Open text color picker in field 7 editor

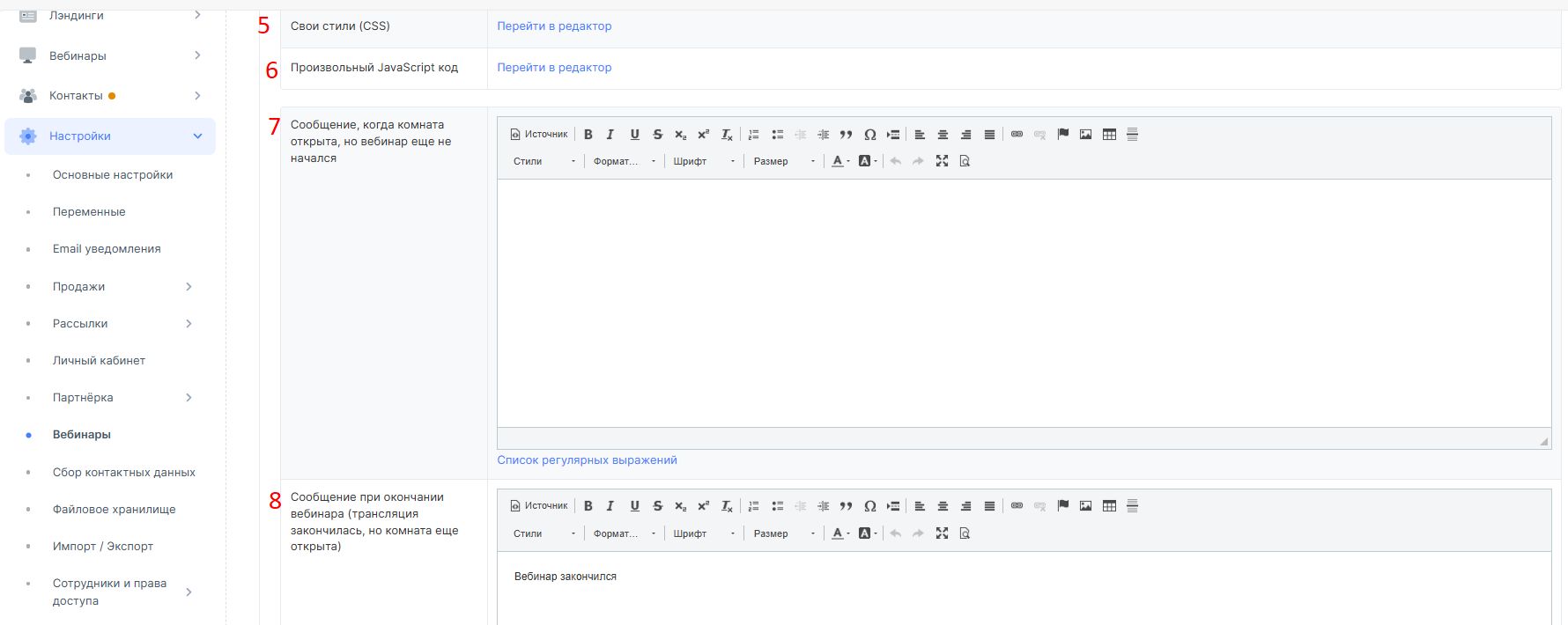840,161
